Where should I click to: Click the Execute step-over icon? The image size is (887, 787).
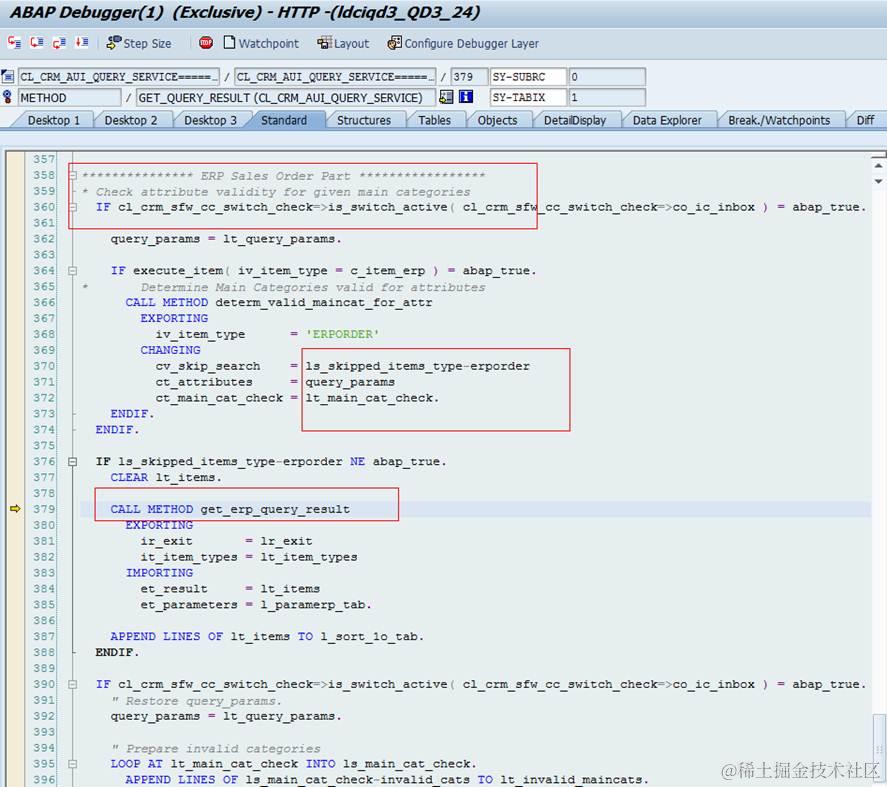click(37, 42)
